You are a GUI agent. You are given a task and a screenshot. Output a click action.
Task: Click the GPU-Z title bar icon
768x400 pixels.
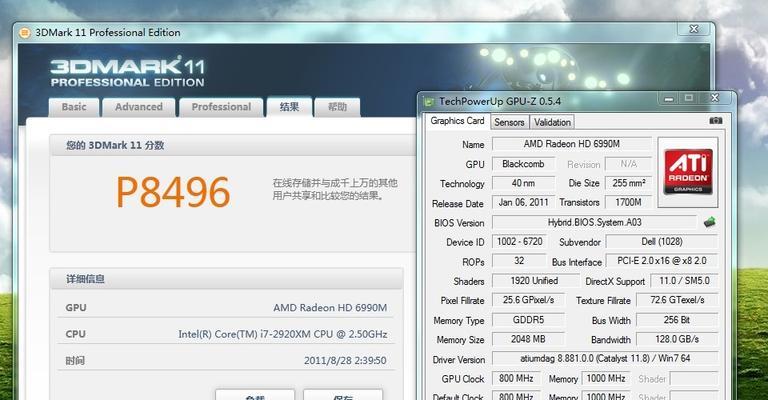429,102
